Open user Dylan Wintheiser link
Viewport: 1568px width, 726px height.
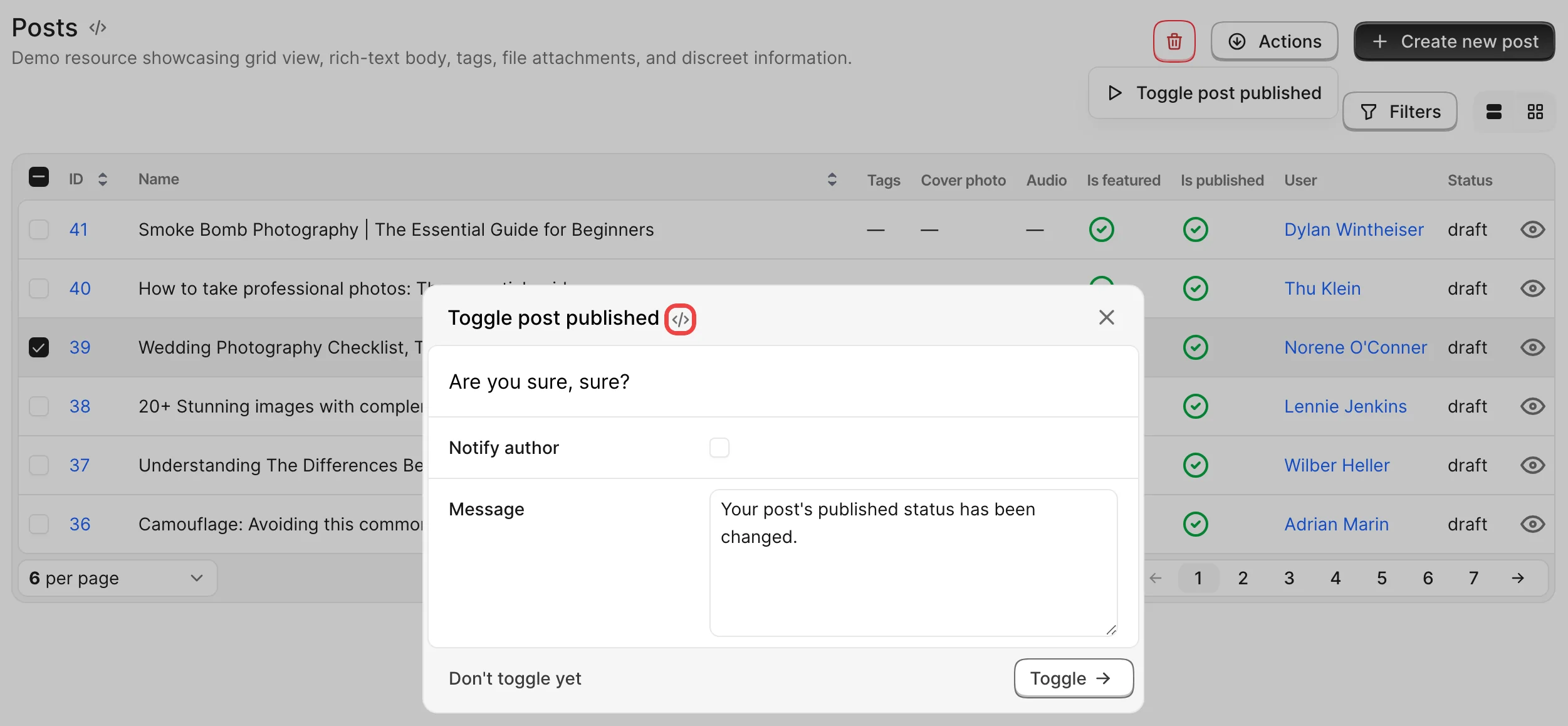point(1354,229)
